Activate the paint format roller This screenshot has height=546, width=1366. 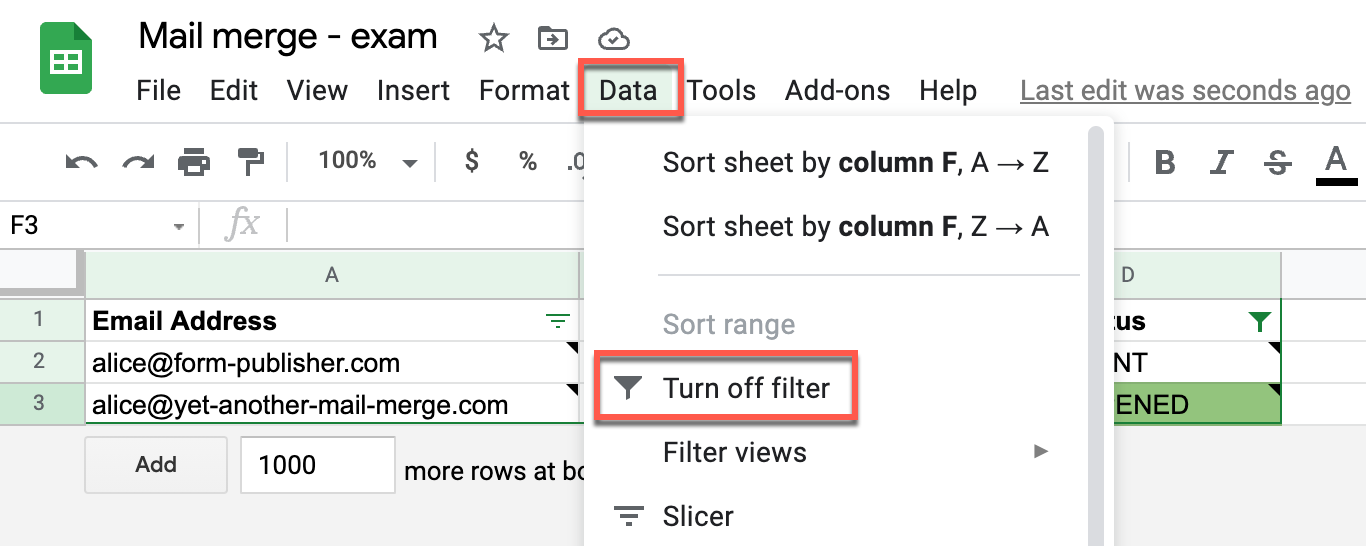click(x=249, y=162)
